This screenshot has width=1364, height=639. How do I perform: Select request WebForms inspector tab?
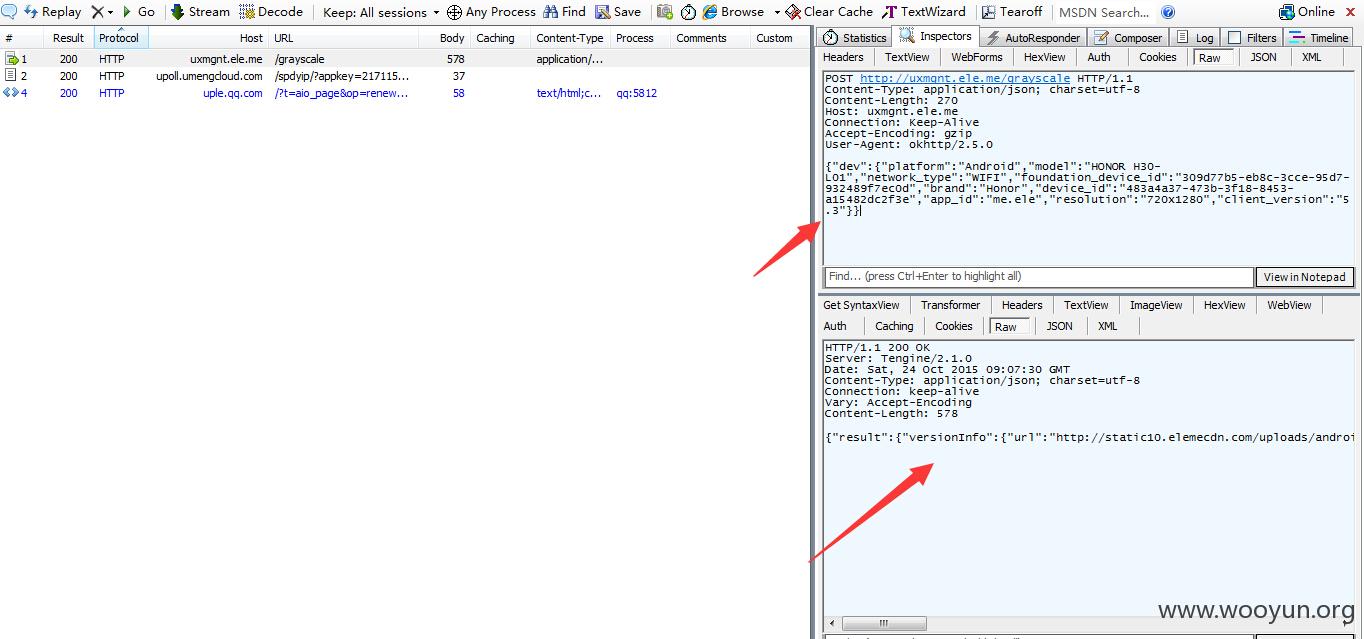(x=976, y=57)
